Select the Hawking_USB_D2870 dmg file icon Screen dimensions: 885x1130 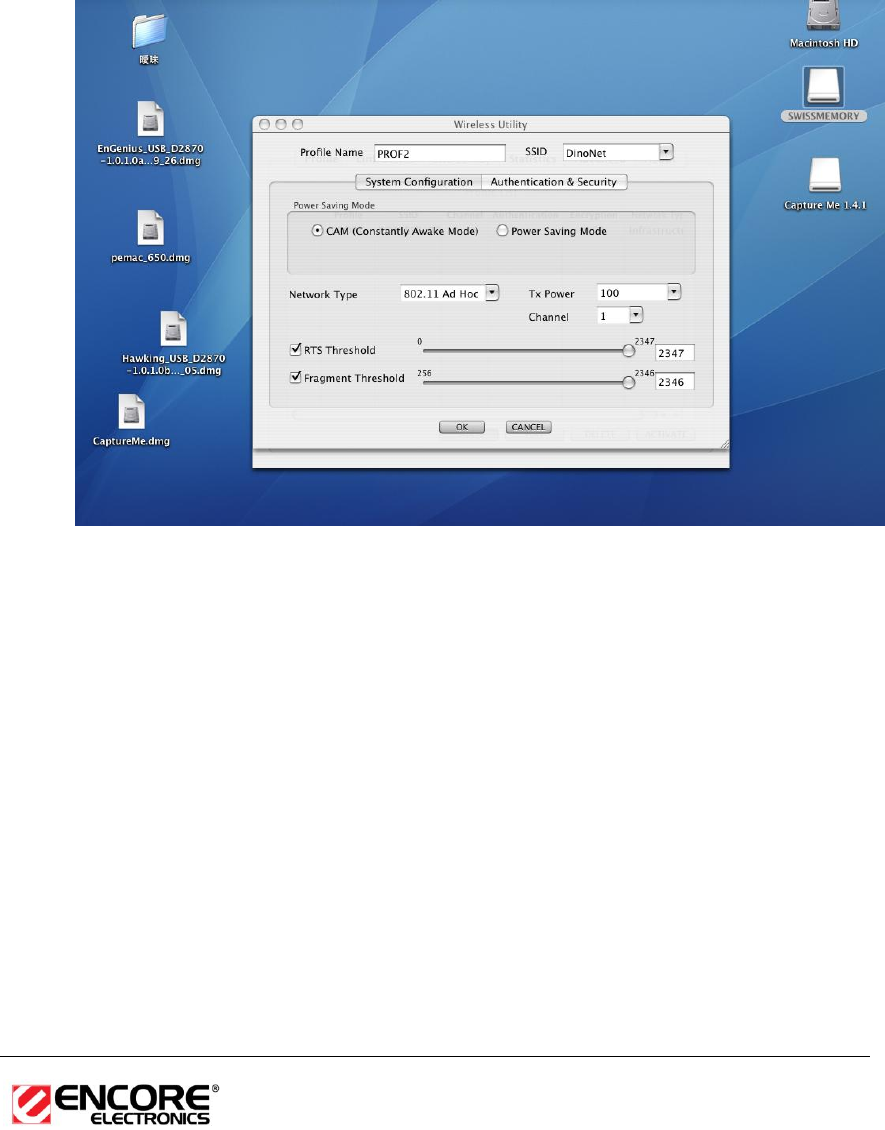[173, 329]
